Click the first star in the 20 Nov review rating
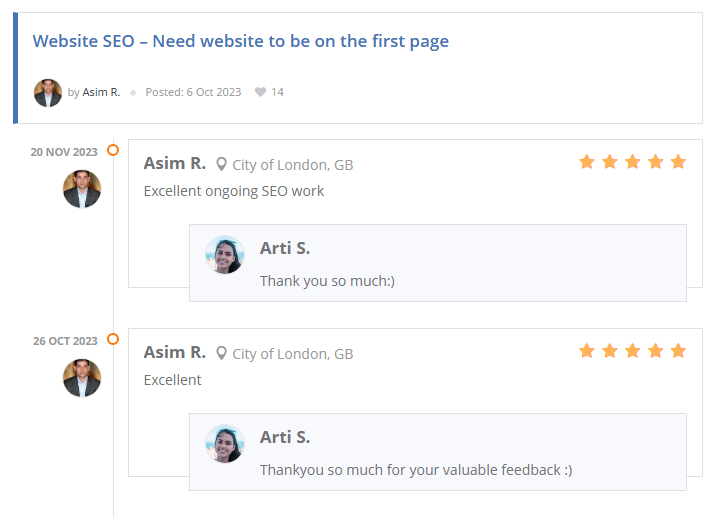 point(587,162)
